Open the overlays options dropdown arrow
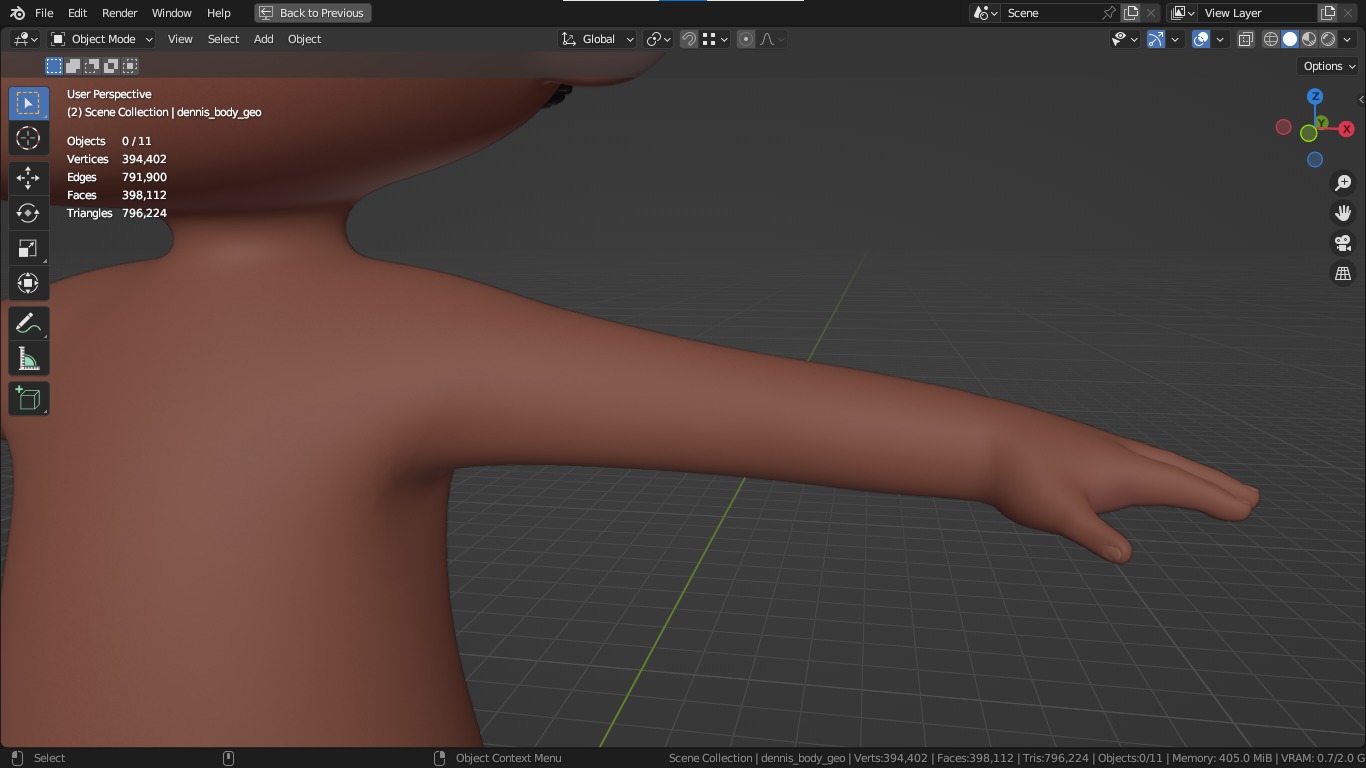 point(1220,39)
